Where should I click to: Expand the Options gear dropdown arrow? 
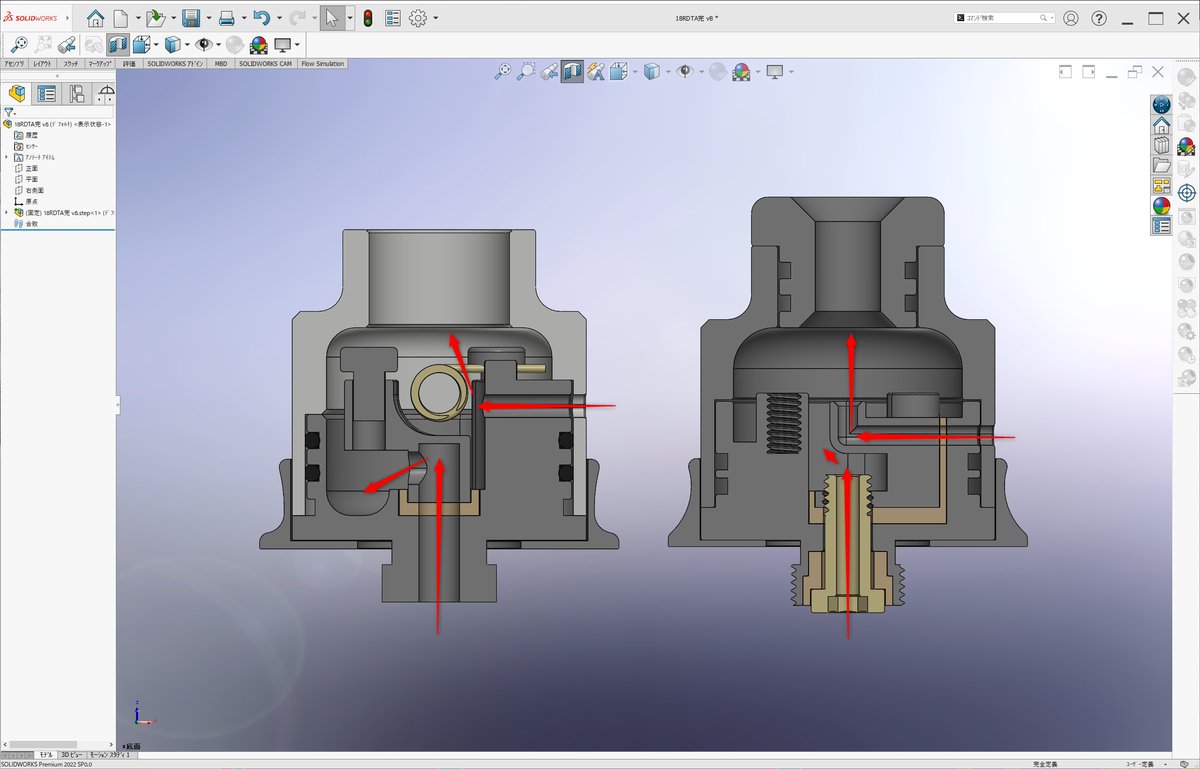click(436, 19)
